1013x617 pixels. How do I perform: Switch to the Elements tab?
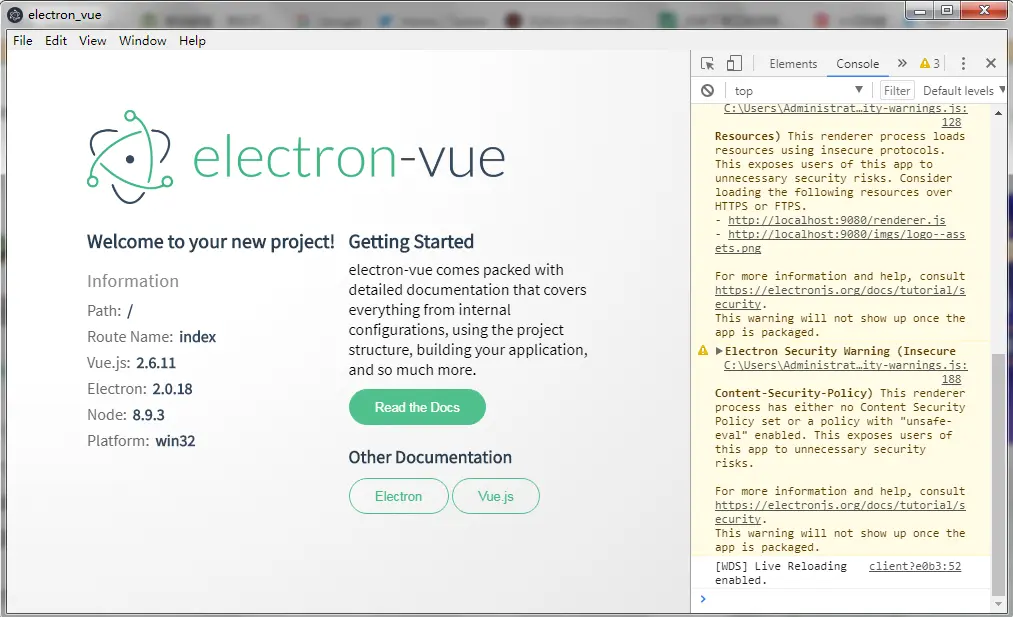pyautogui.click(x=793, y=63)
